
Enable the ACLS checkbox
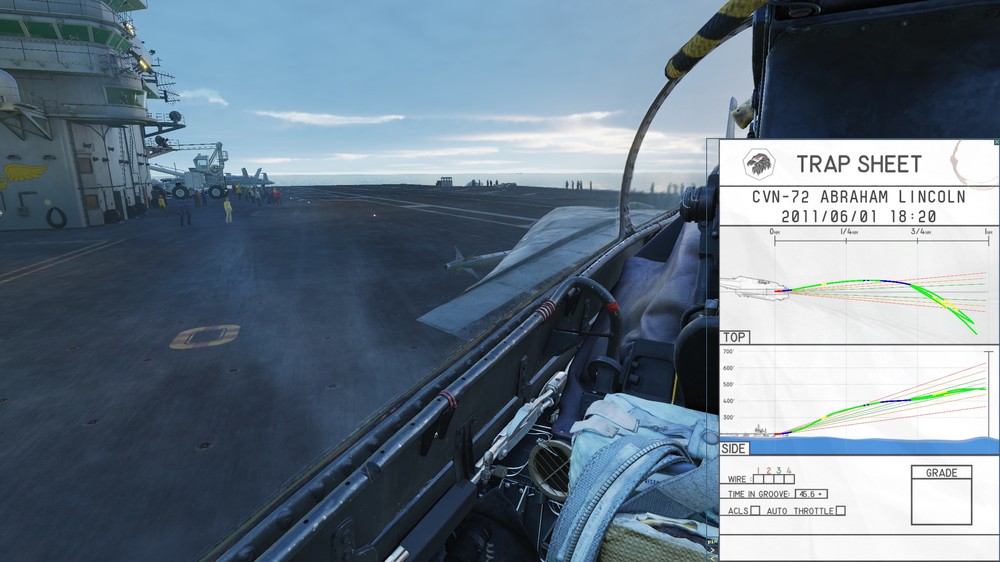coord(755,510)
